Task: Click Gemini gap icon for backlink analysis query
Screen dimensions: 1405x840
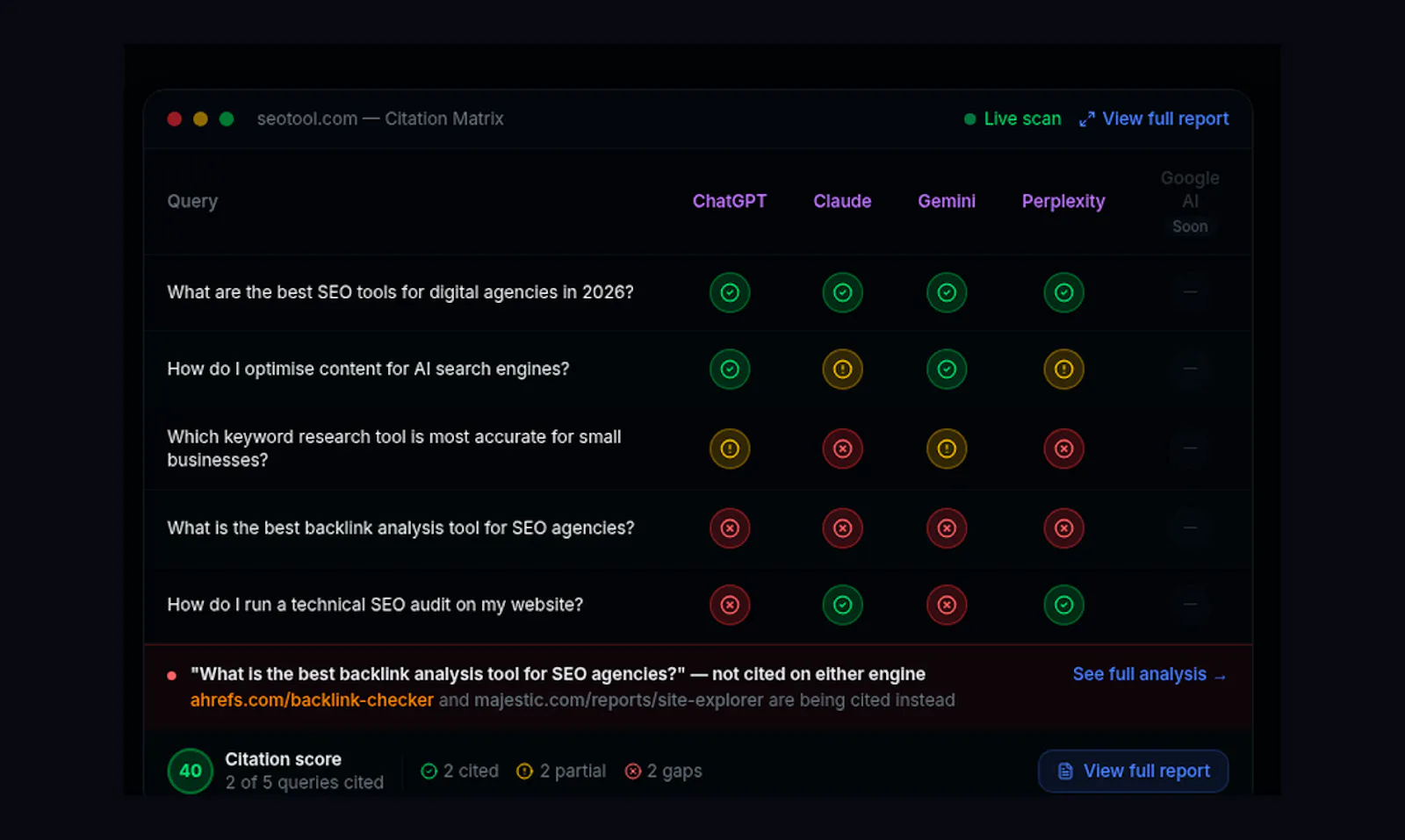Action: 947,528
